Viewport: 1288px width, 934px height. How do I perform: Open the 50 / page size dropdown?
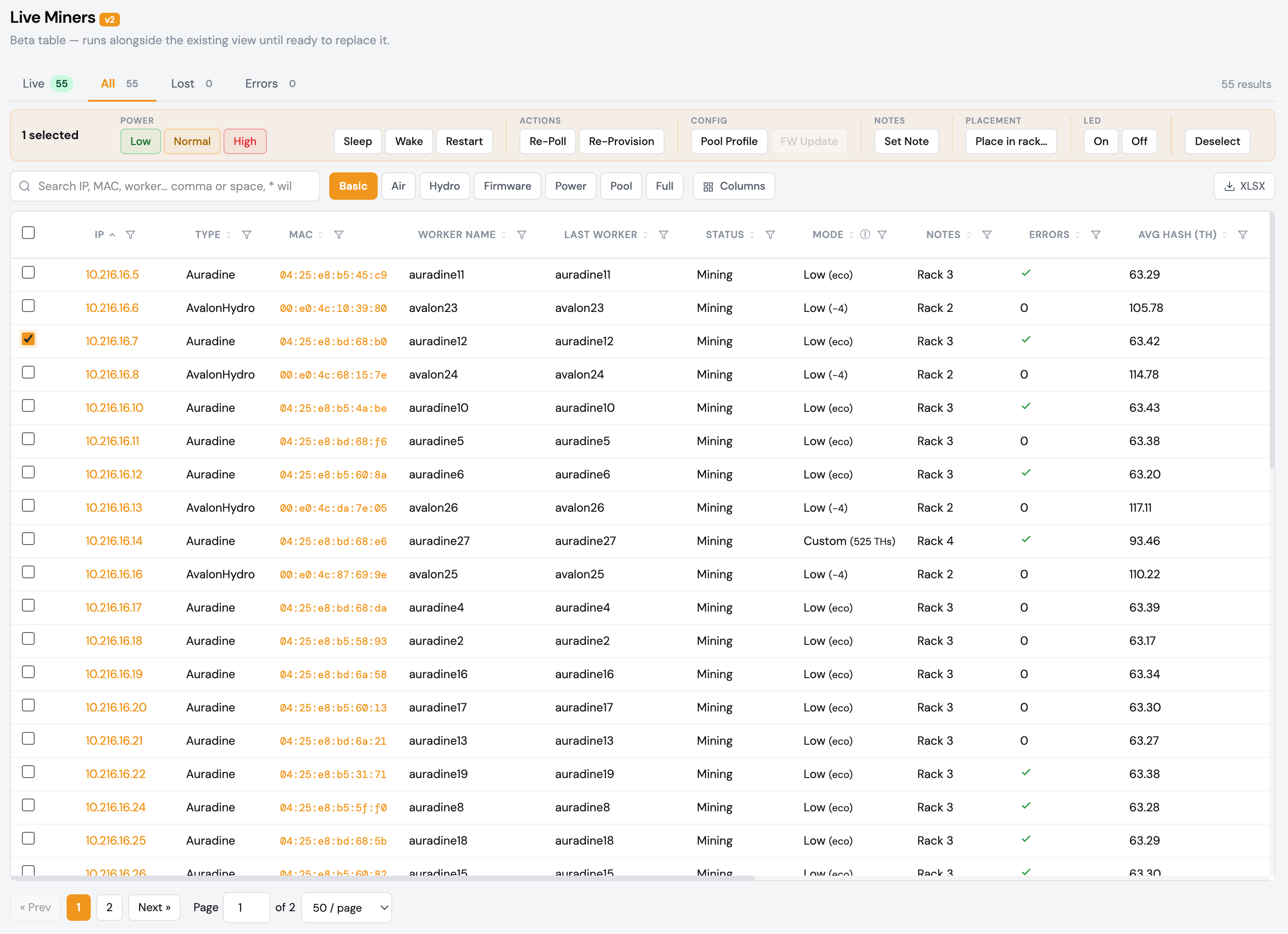[347, 907]
